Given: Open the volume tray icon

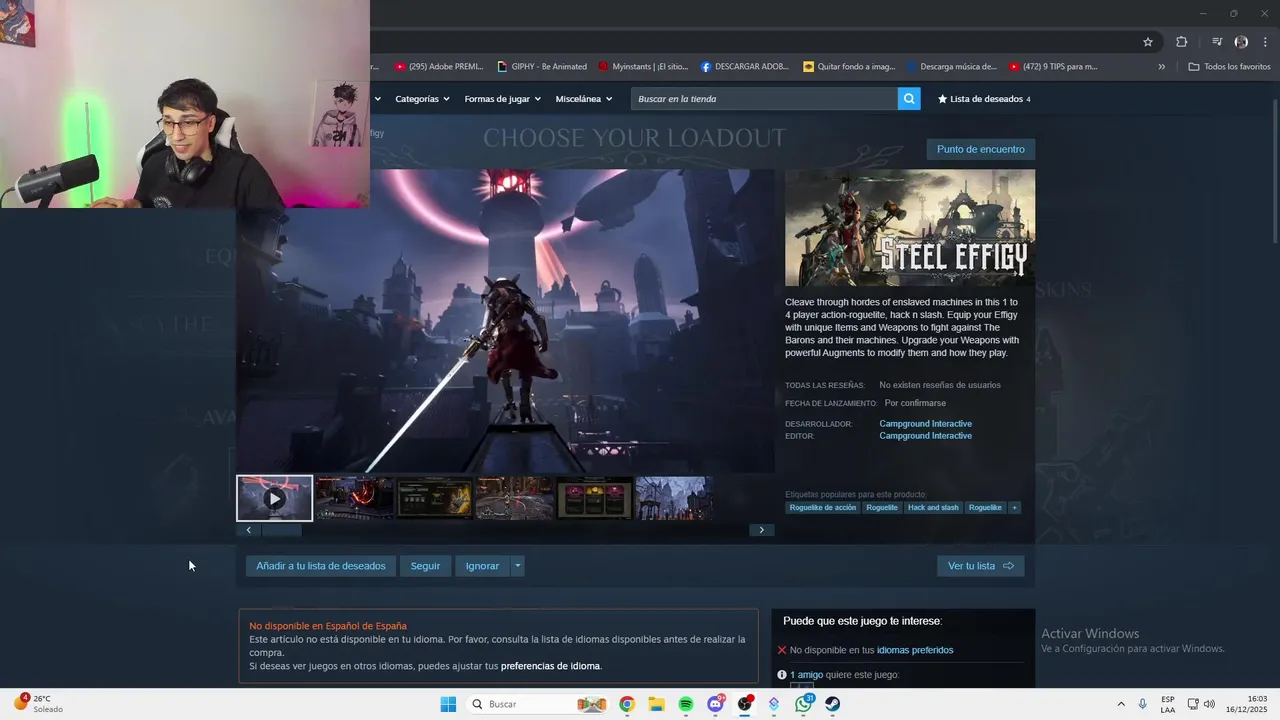Looking at the screenshot, I should click(x=1209, y=704).
